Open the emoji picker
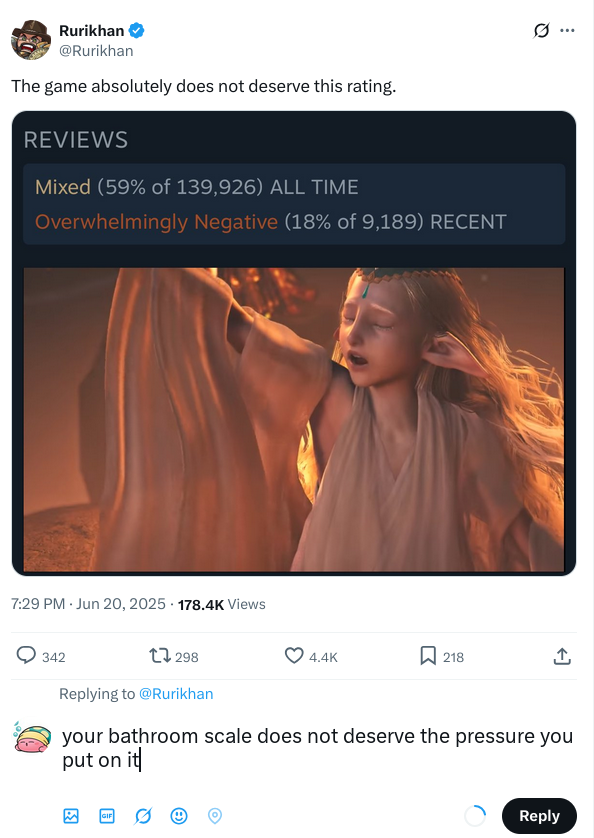This screenshot has height=838, width=594. pos(179,816)
